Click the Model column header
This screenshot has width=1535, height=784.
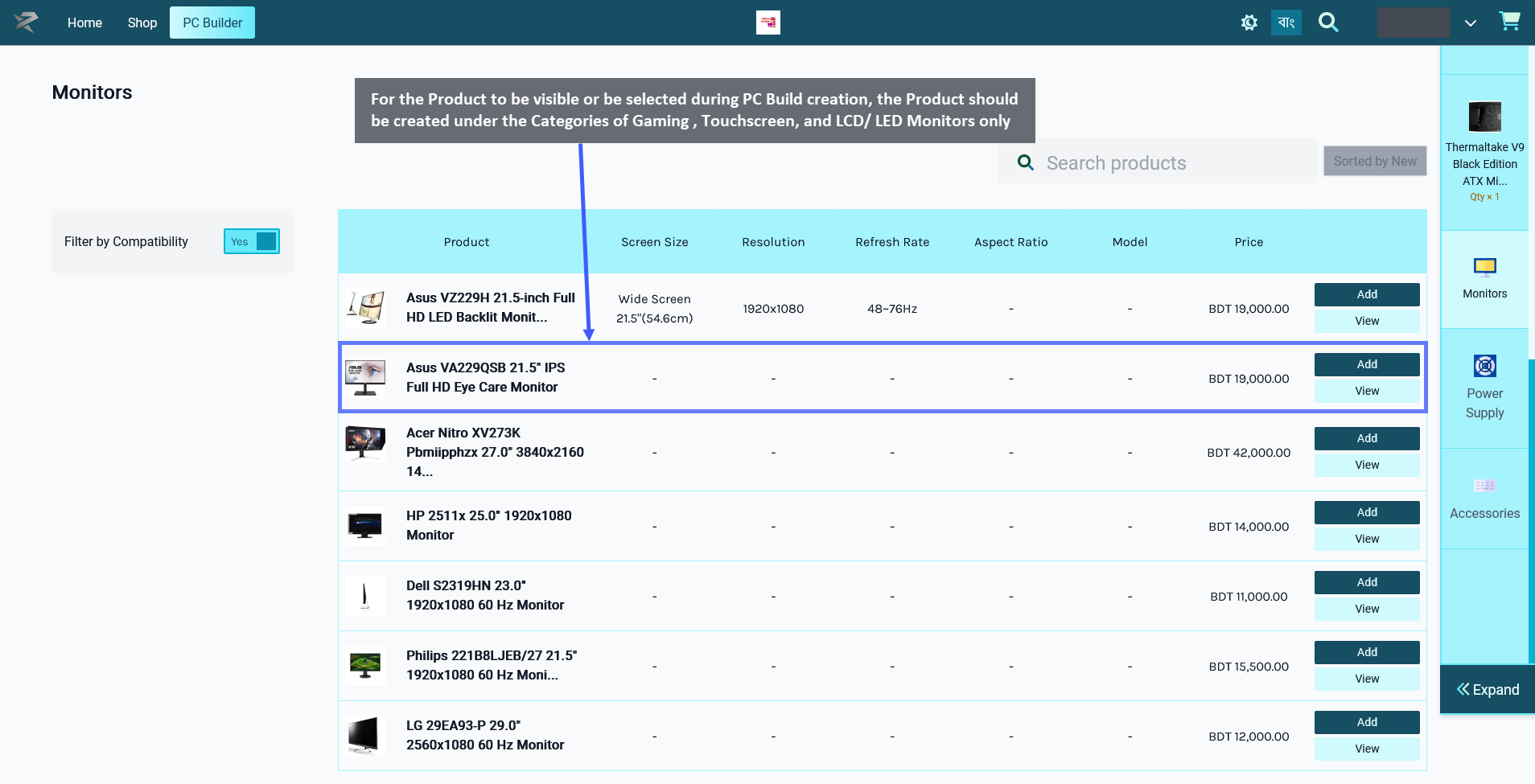pos(1130,242)
